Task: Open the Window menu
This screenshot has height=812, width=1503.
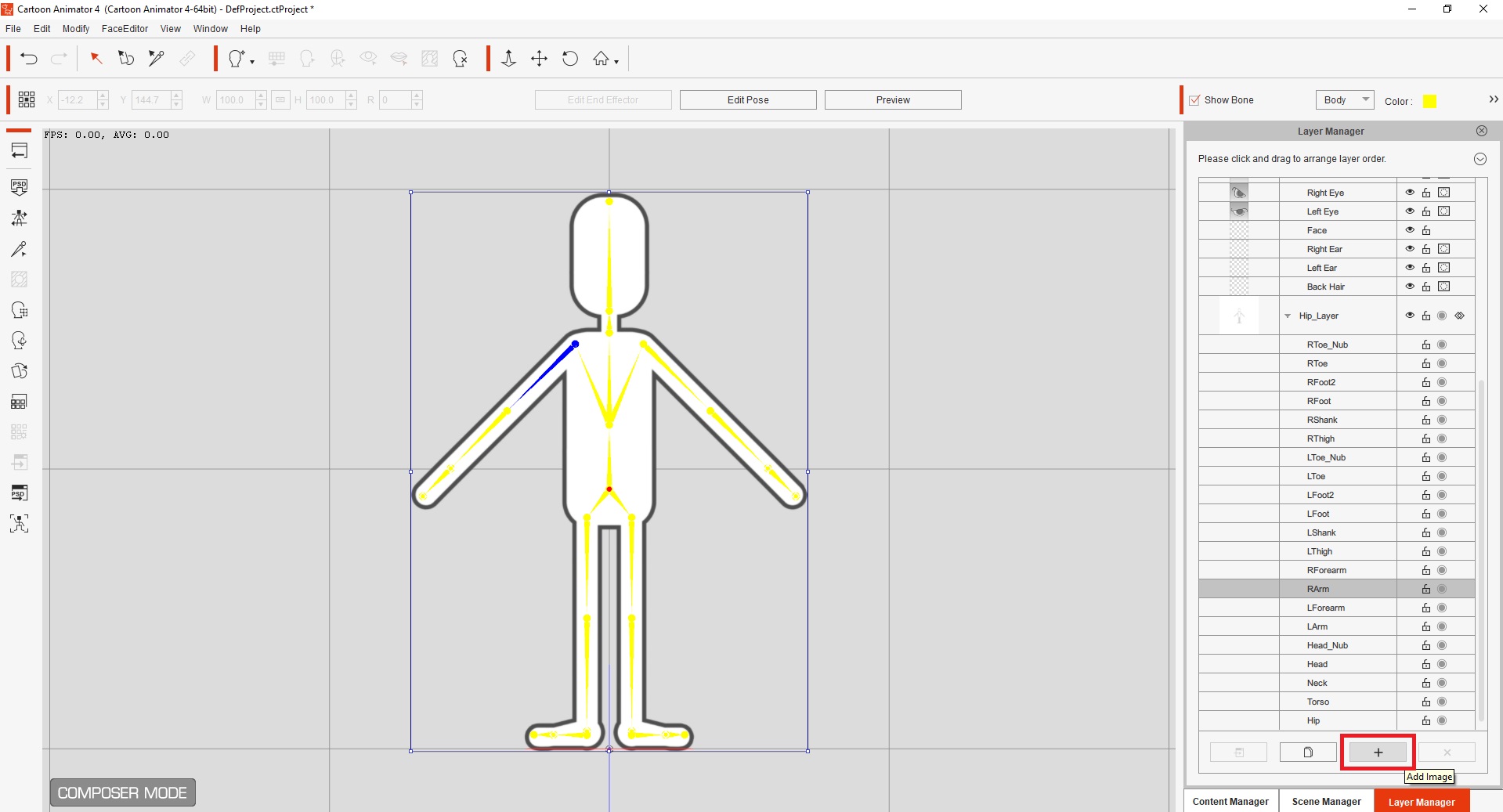Action: (x=211, y=29)
